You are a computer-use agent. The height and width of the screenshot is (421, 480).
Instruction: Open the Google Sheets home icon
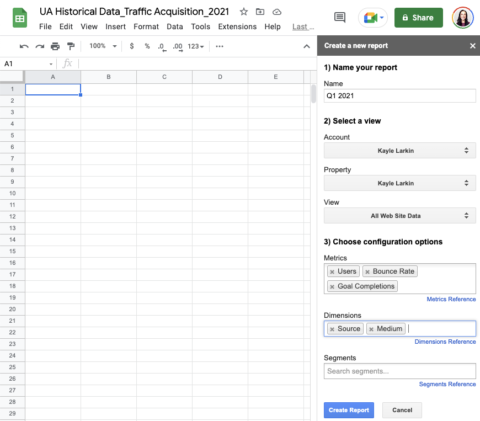[20, 18]
